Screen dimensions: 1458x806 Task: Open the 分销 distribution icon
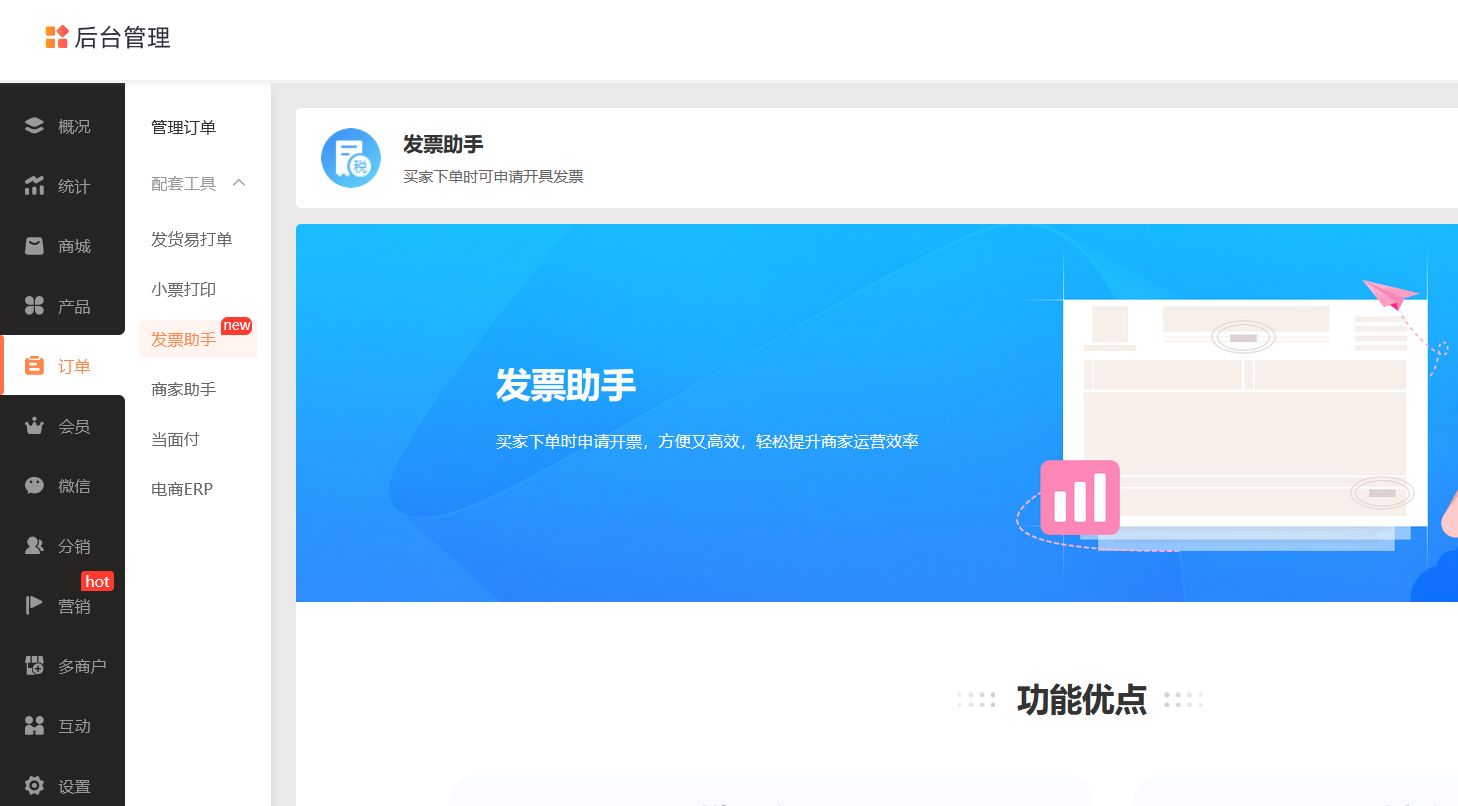pyautogui.click(x=33, y=545)
